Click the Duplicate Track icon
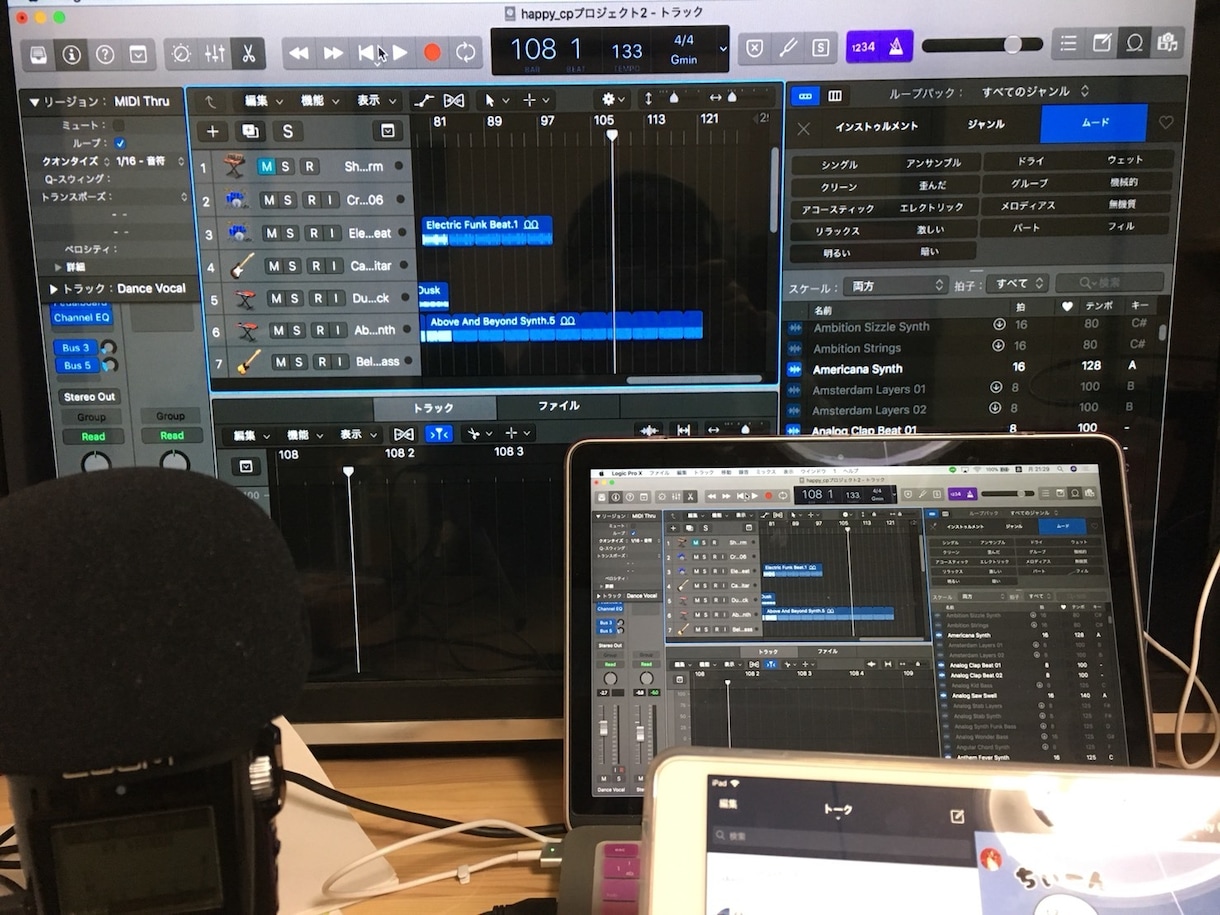The width and height of the screenshot is (1220, 915). (x=249, y=131)
